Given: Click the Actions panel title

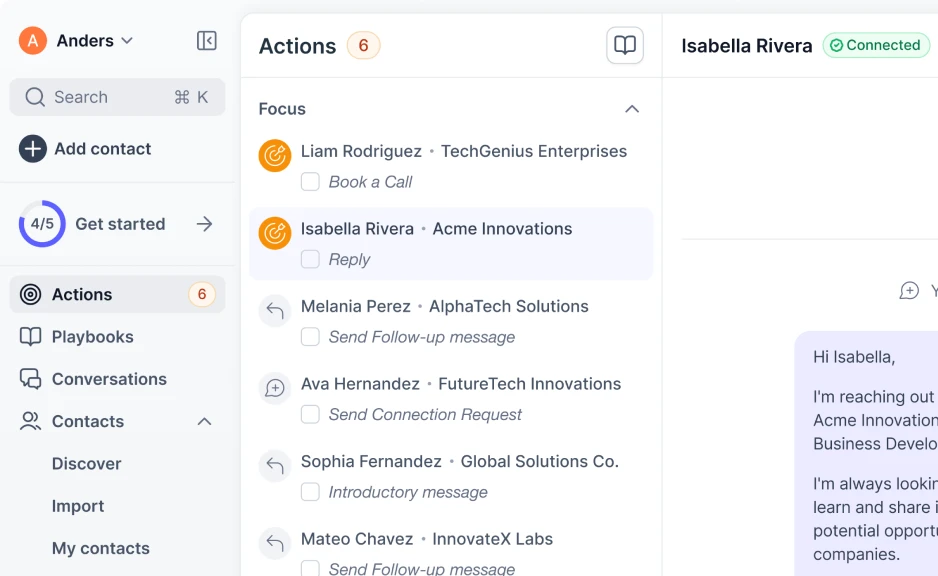Looking at the screenshot, I should [297, 46].
